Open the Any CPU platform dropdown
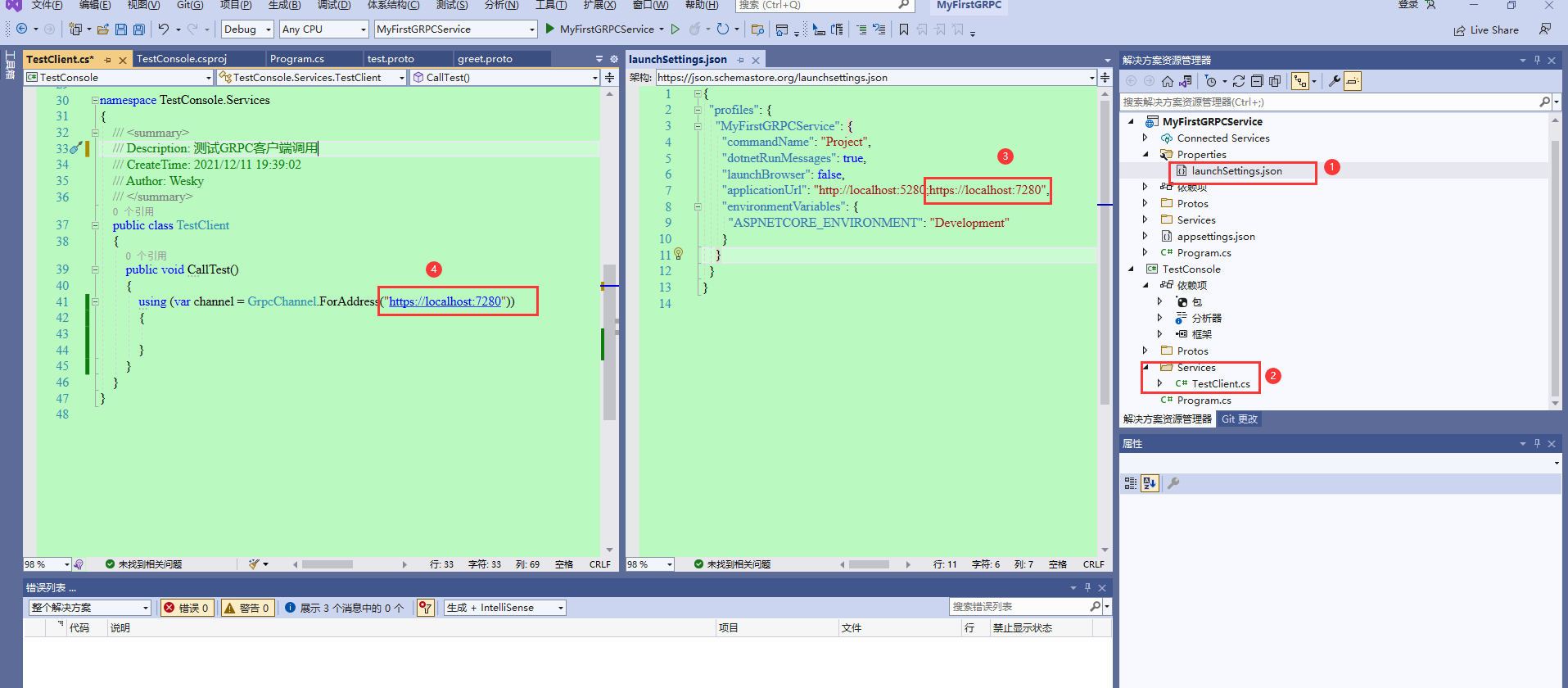The image size is (1568, 688). [x=324, y=29]
